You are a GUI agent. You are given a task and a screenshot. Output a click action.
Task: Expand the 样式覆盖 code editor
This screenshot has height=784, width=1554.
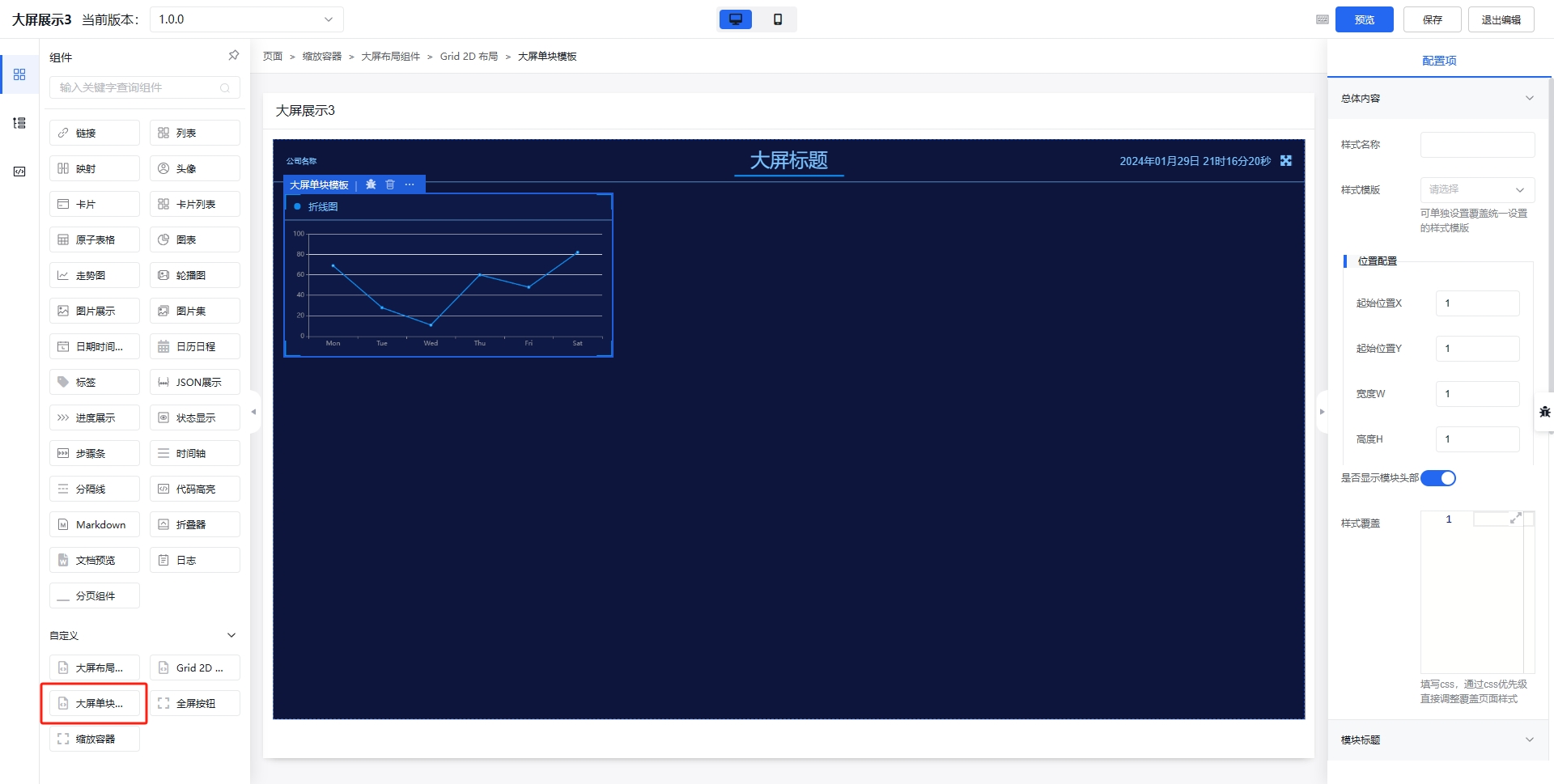1516,518
